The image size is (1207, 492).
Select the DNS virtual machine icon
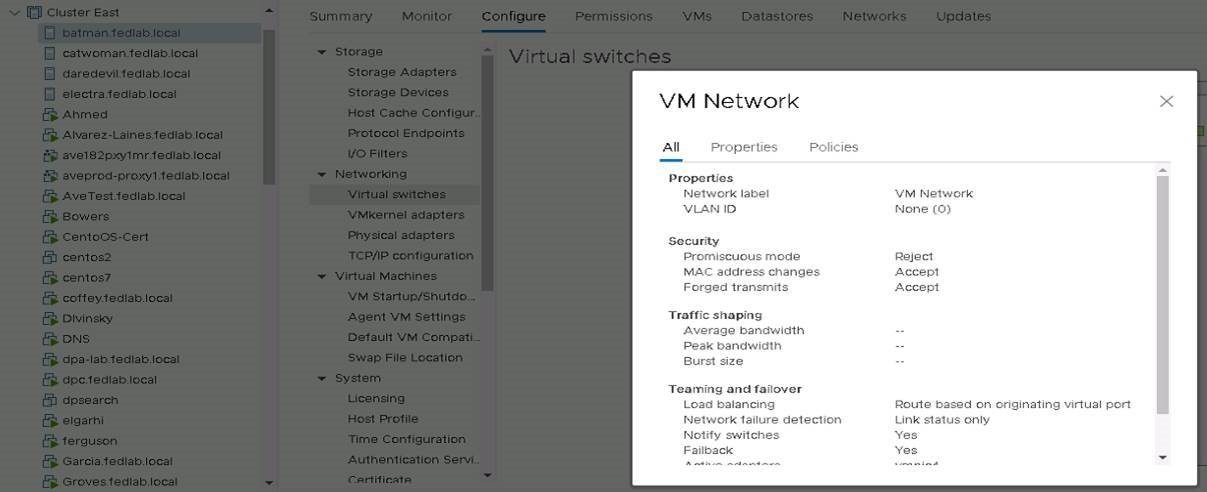point(50,339)
